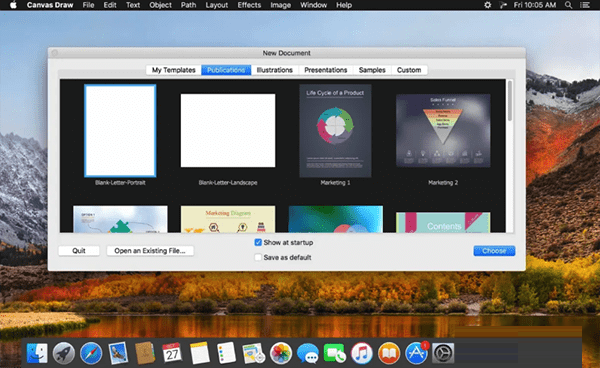Launch Safari from the dock
The width and height of the screenshot is (600, 368).
tap(91, 353)
